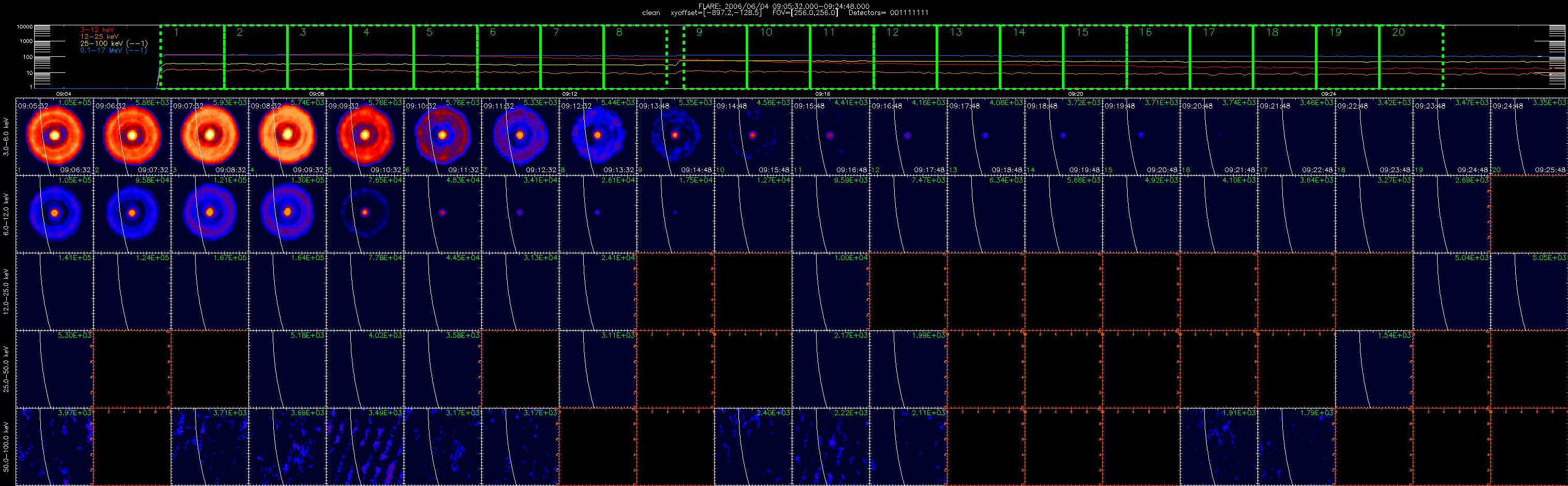Select time interval 3 on the light curve

point(319,57)
